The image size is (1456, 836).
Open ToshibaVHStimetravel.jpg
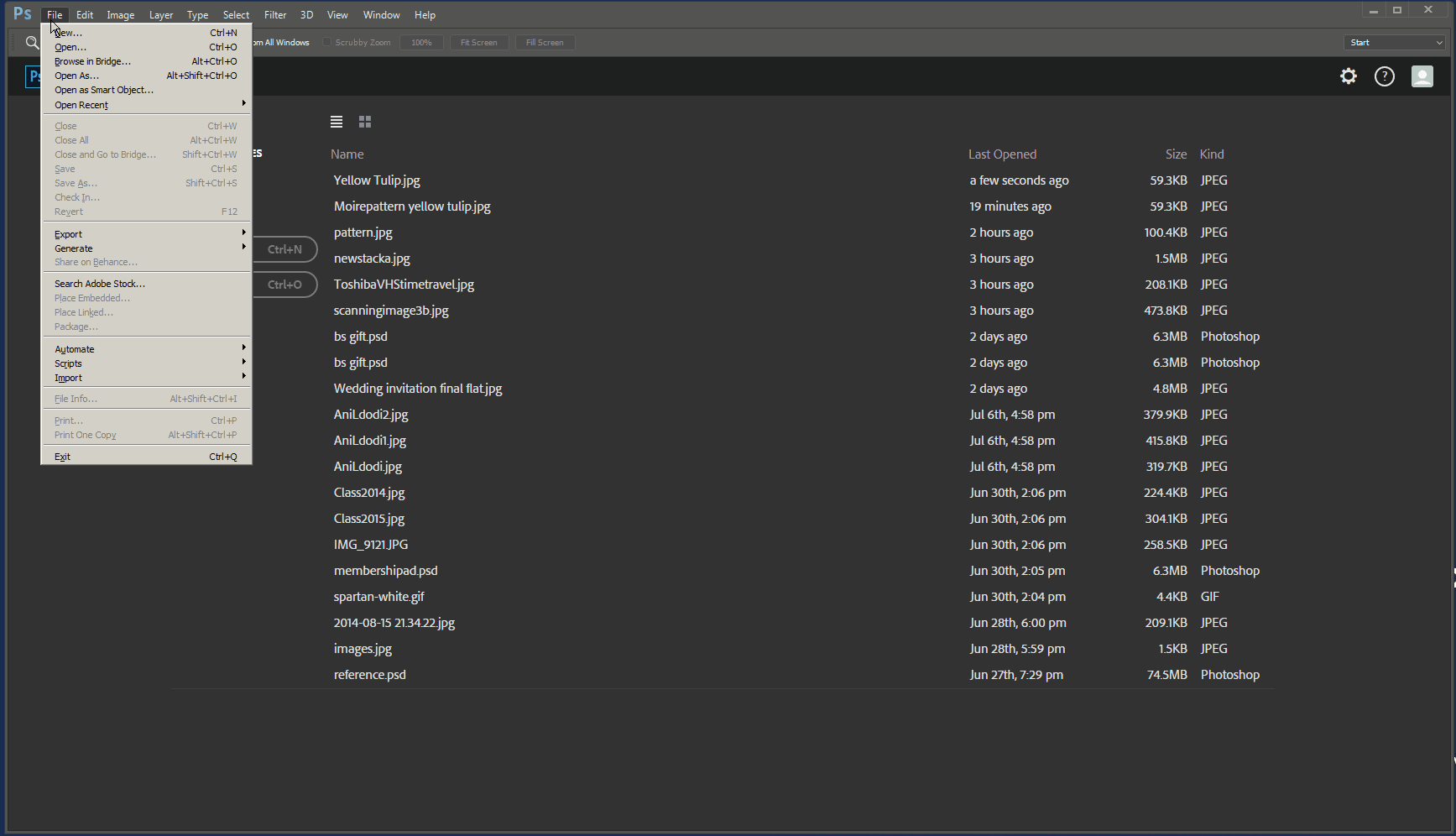[x=404, y=285]
